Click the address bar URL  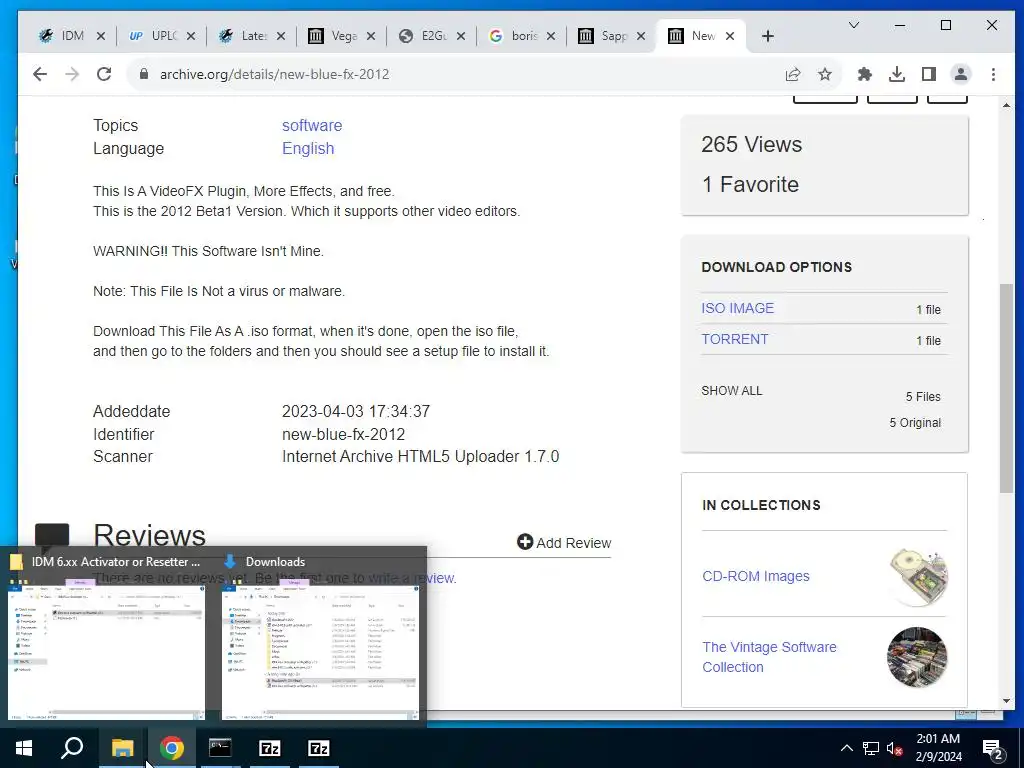274,74
